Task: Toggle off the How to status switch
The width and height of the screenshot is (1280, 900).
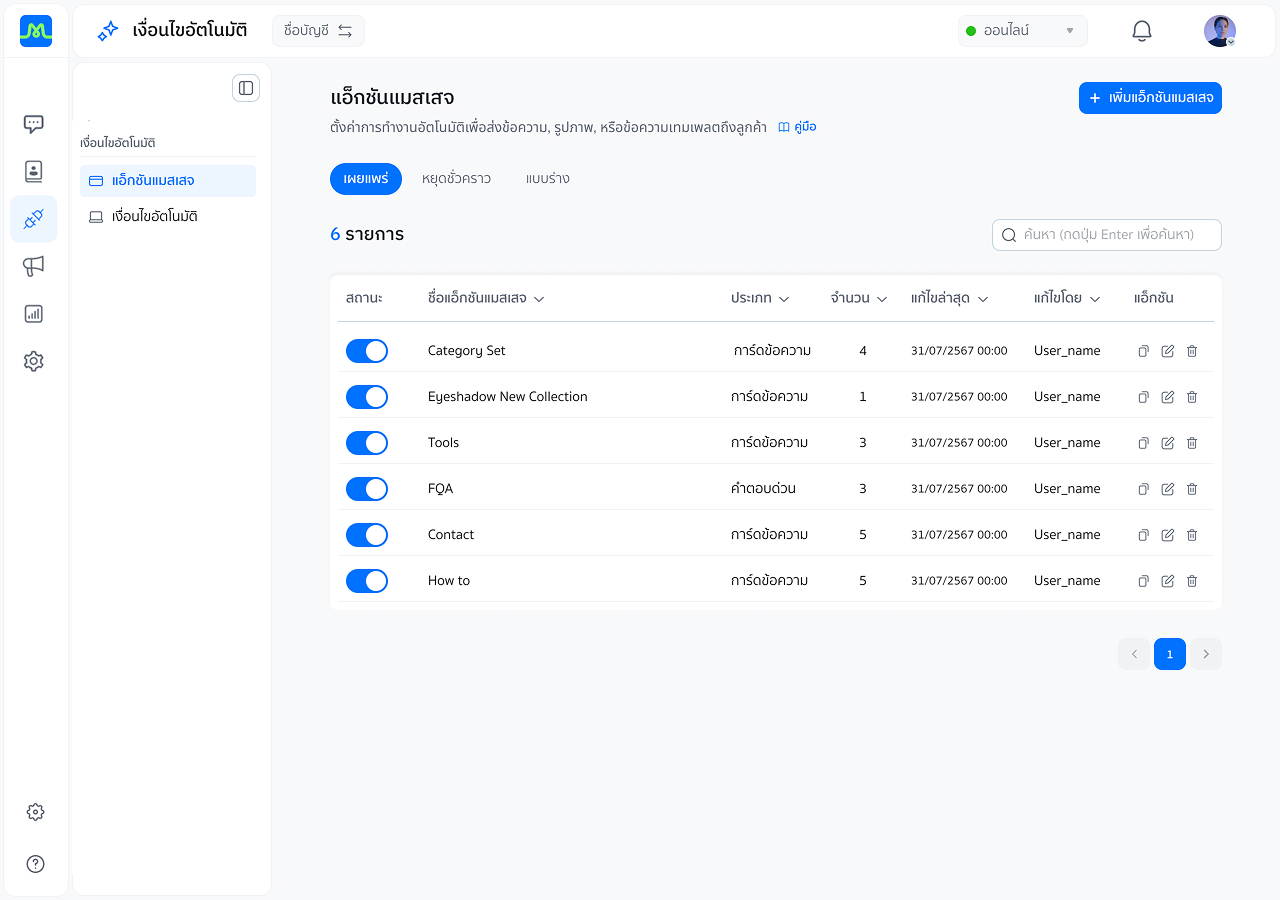Action: pos(367,581)
